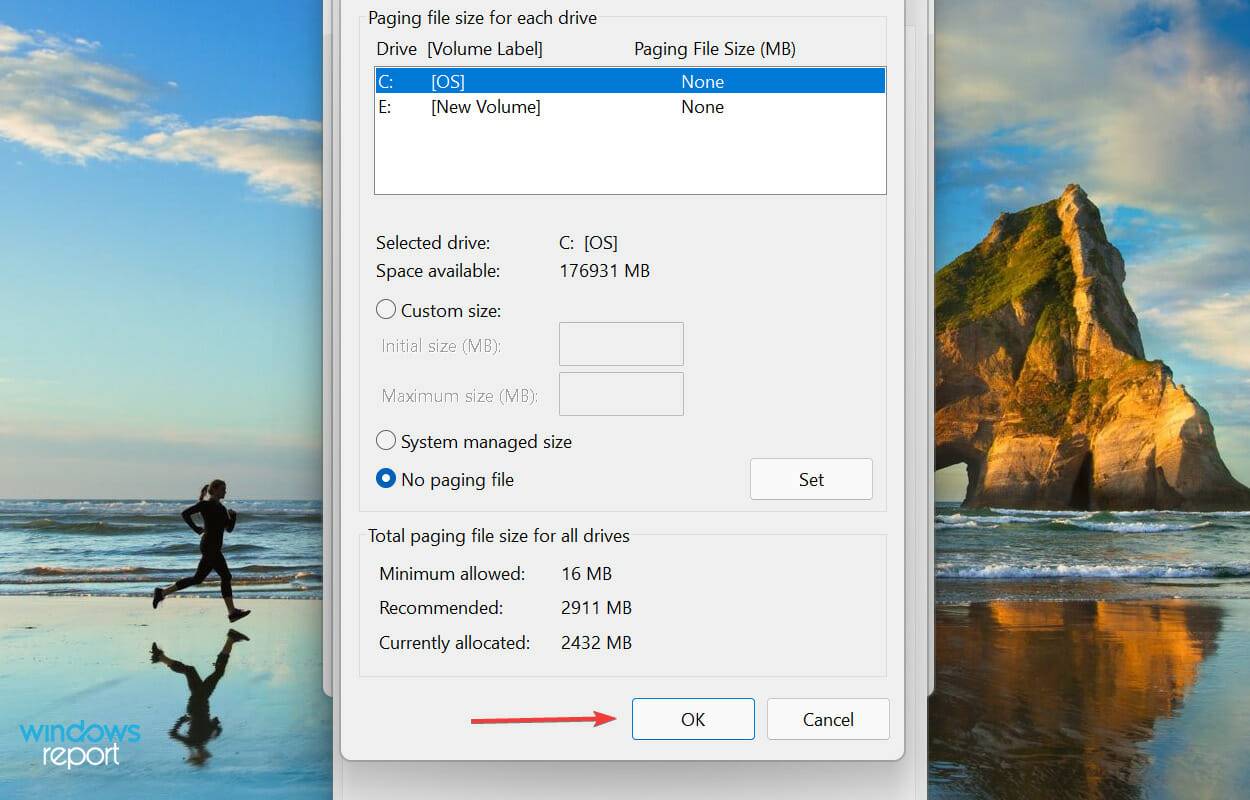Click the OK button

click(693, 719)
